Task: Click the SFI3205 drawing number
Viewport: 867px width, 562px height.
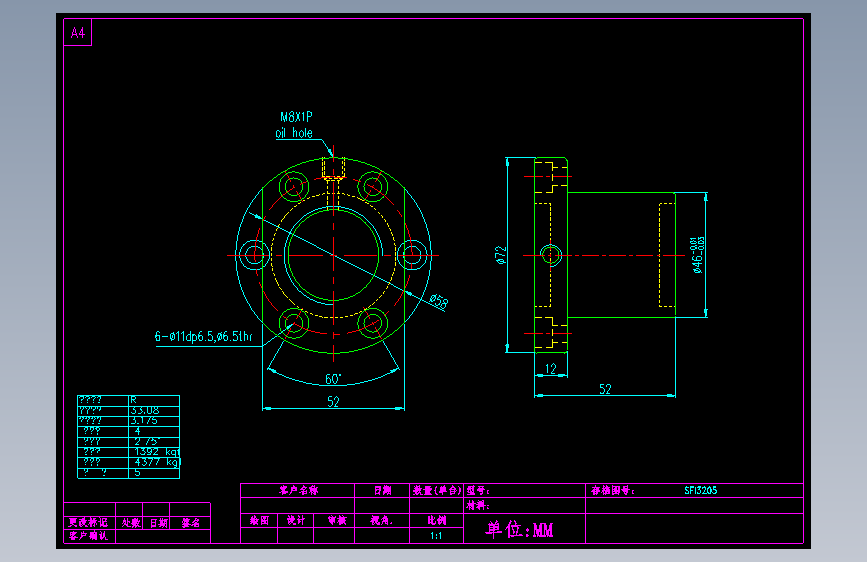Action: click(x=701, y=490)
